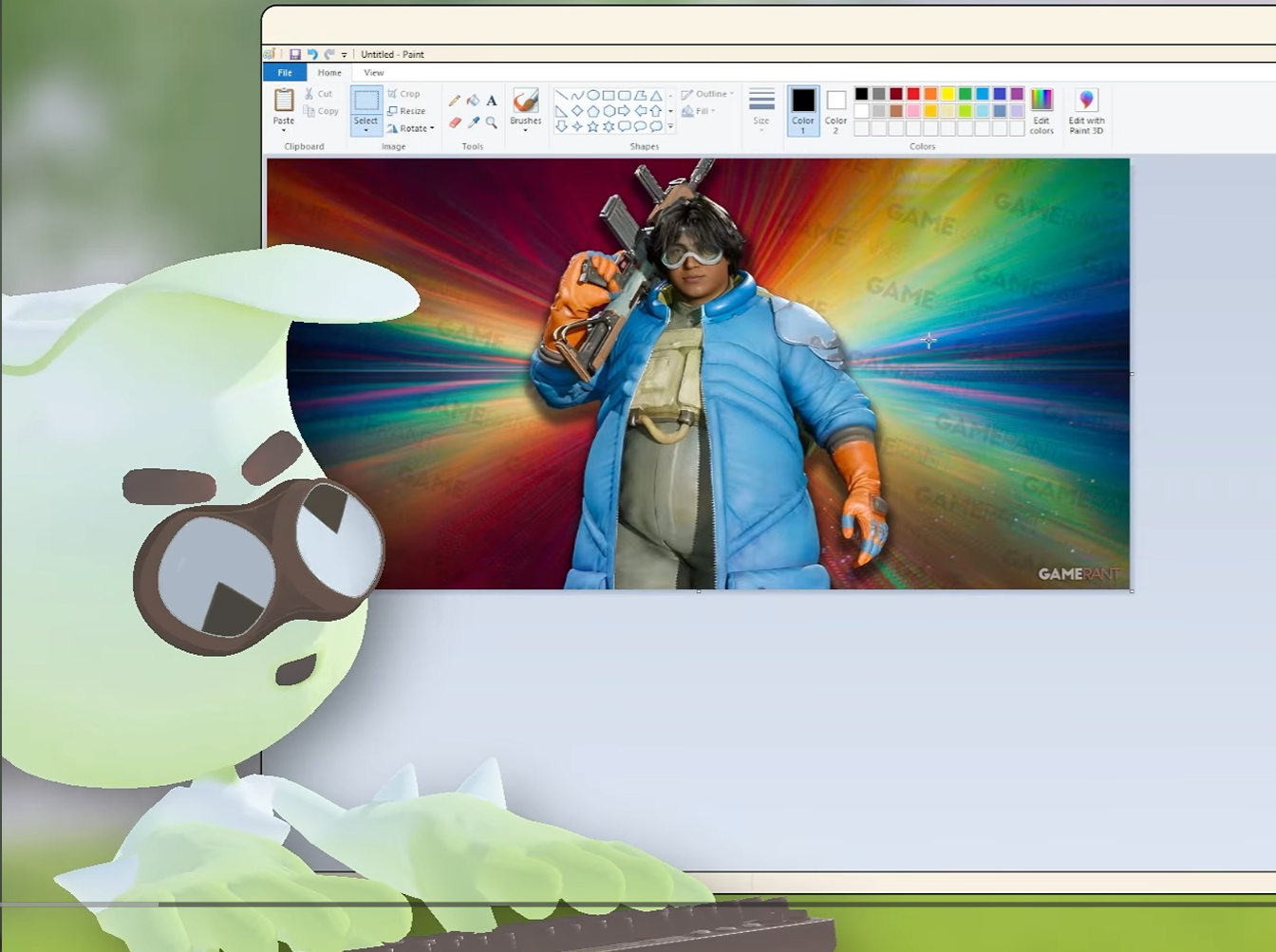This screenshot has height=952, width=1276.
Task: Pick the Six-point star shape
Action: [609, 126]
